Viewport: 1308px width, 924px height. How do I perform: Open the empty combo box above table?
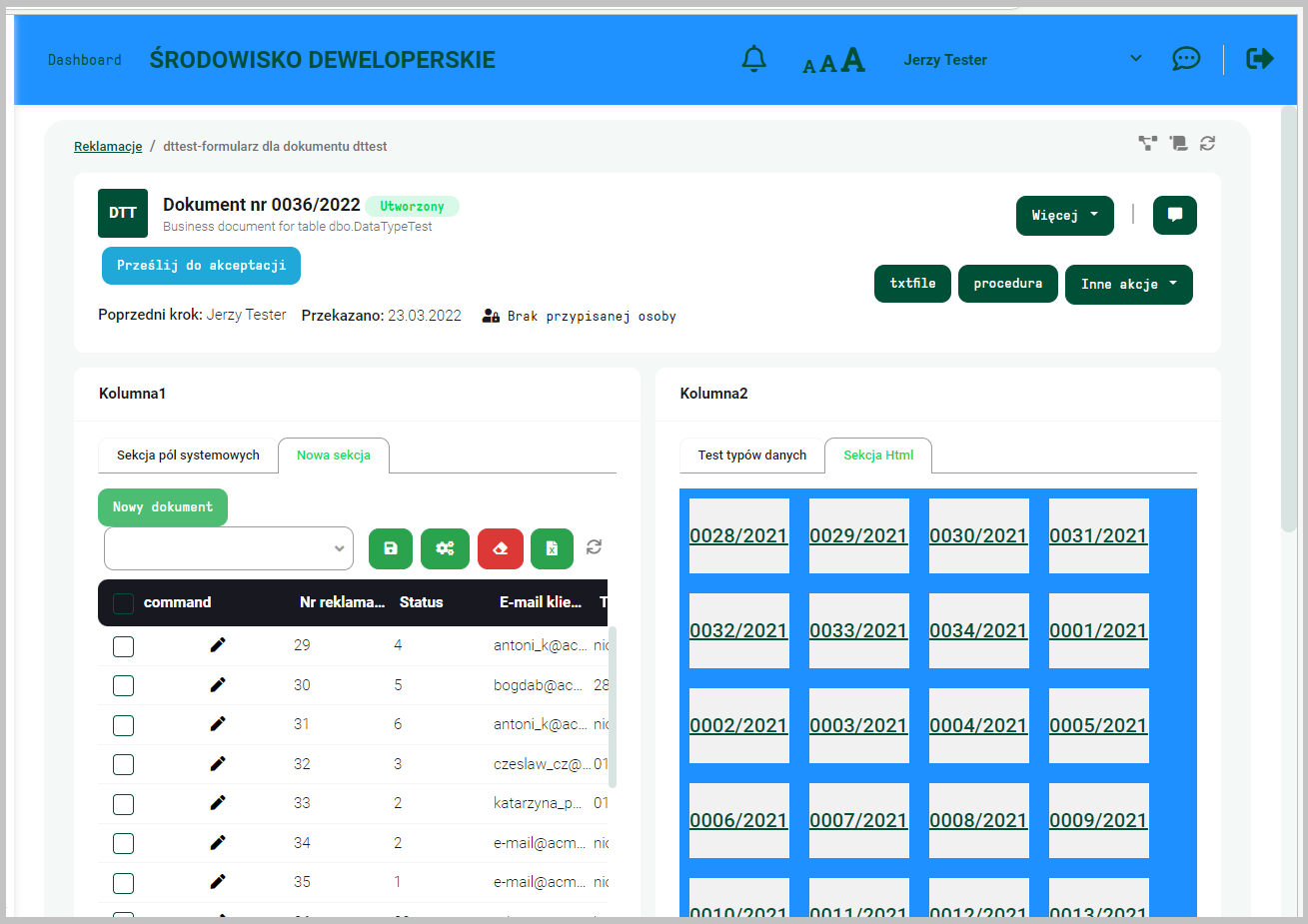tap(229, 548)
